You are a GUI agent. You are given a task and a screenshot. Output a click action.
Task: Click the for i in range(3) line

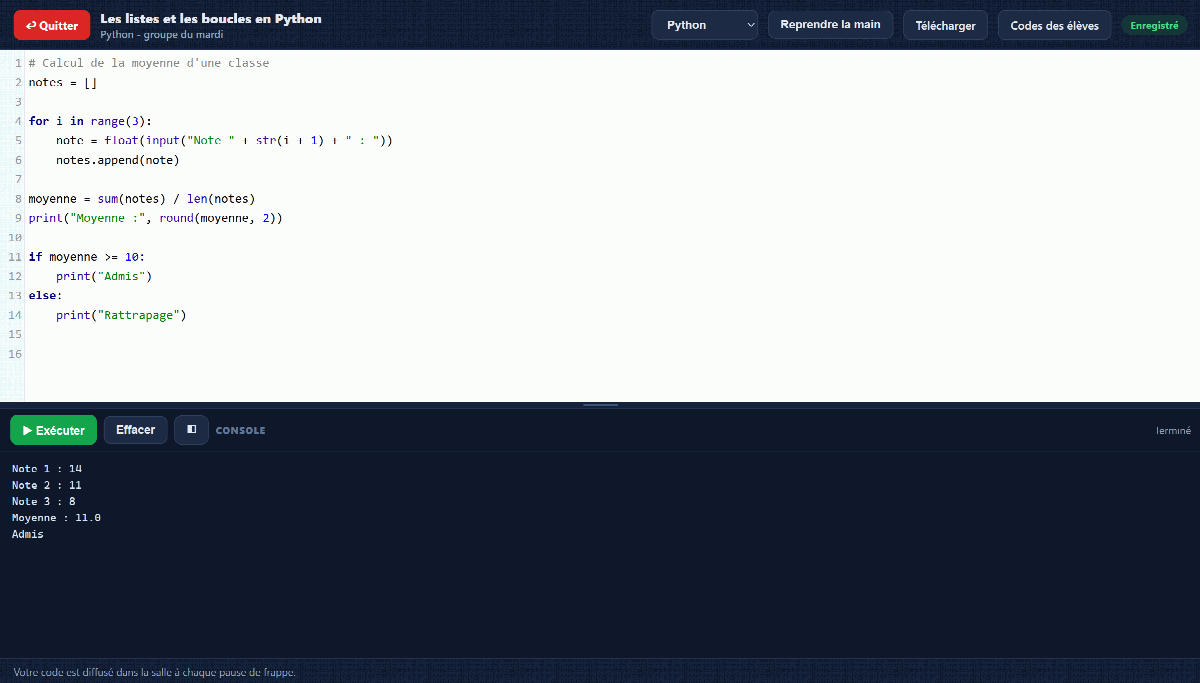pyautogui.click(x=90, y=121)
